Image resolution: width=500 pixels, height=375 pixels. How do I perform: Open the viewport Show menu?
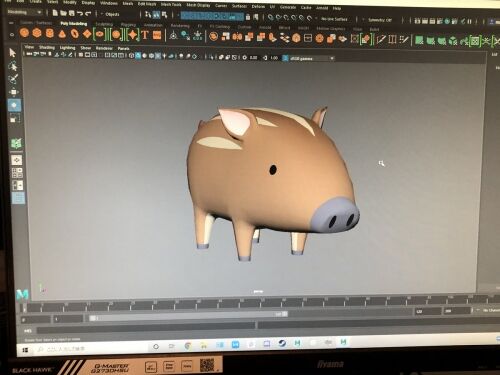click(x=86, y=48)
